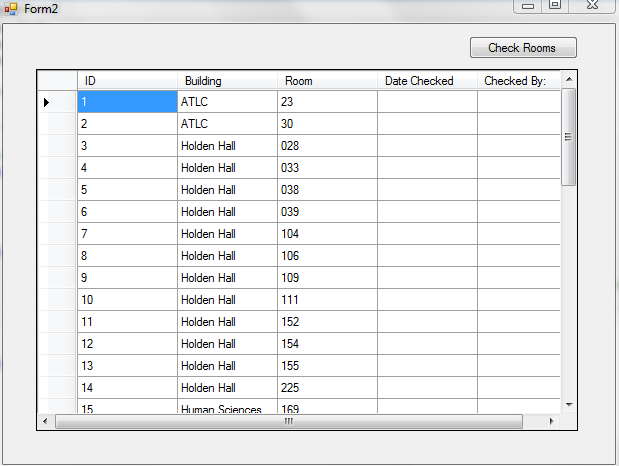The height and width of the screenshot is (466, 619).
Task: Click the vertical scrollbar up arrow
Action: 569,79
